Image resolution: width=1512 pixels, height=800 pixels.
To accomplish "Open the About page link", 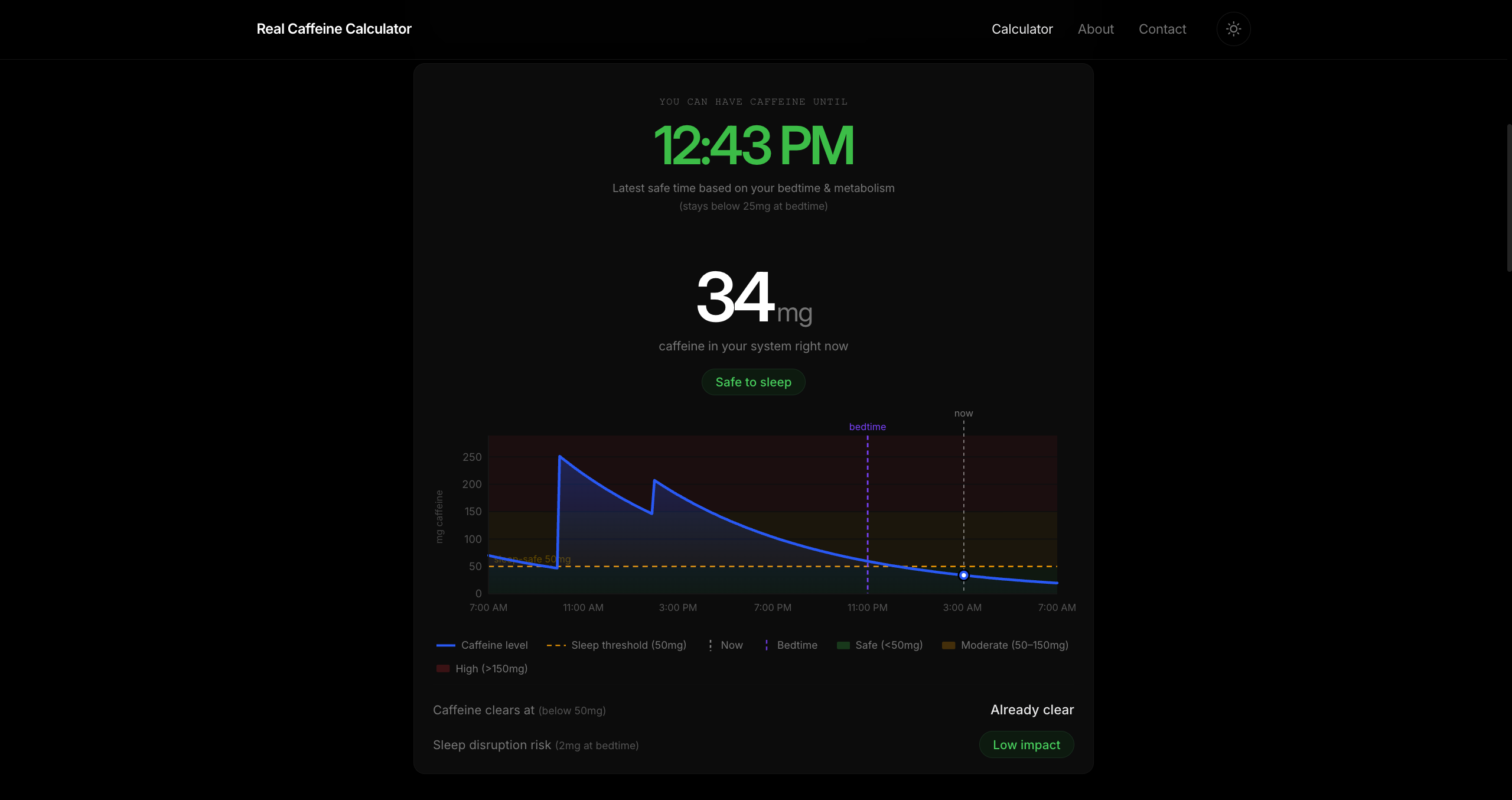I will point(1096,29).
